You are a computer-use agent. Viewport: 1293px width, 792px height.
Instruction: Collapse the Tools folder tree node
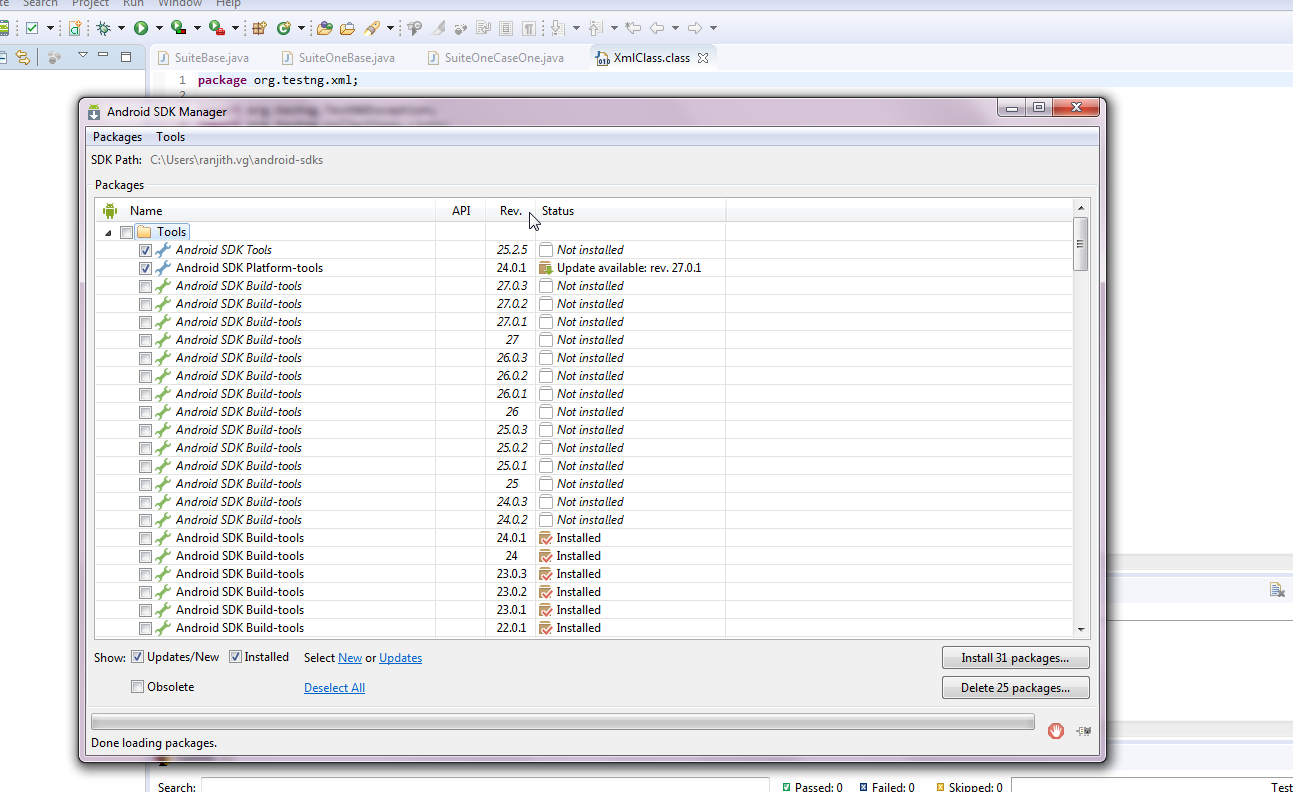click(108, 232)
